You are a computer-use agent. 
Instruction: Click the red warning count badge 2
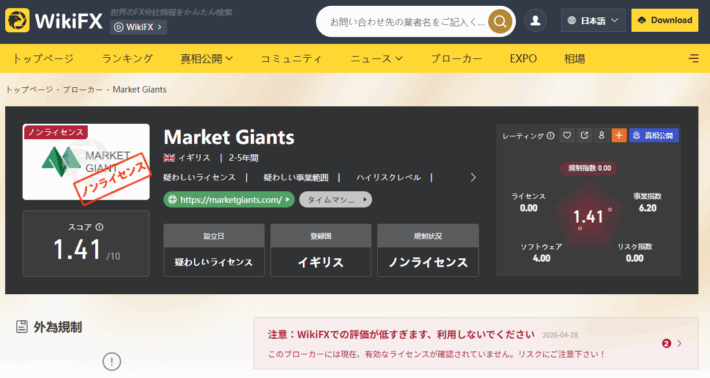[x=666, y=344]
